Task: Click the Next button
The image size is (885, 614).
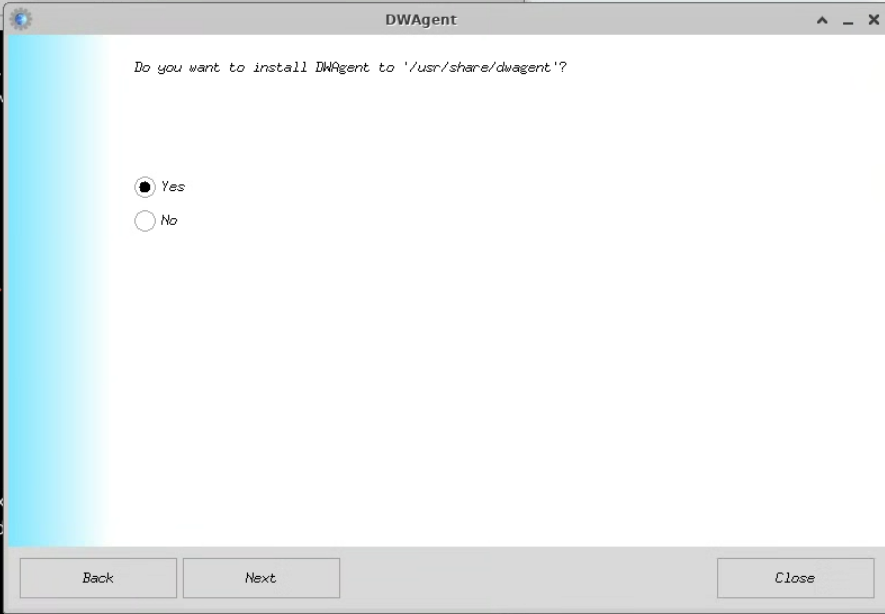Action: click(261, 578)
